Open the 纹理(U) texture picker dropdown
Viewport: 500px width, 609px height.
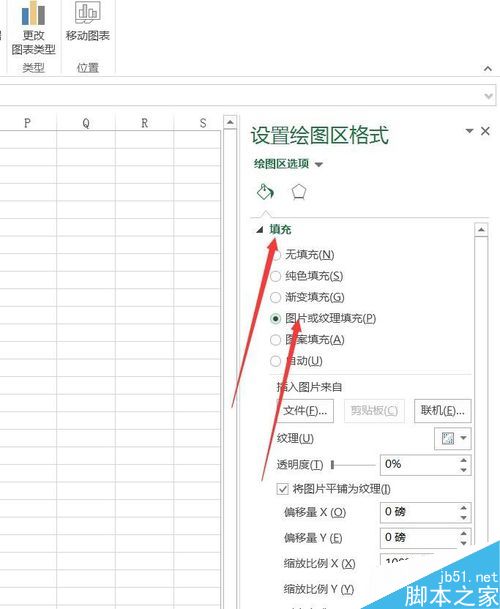point(453,438)
